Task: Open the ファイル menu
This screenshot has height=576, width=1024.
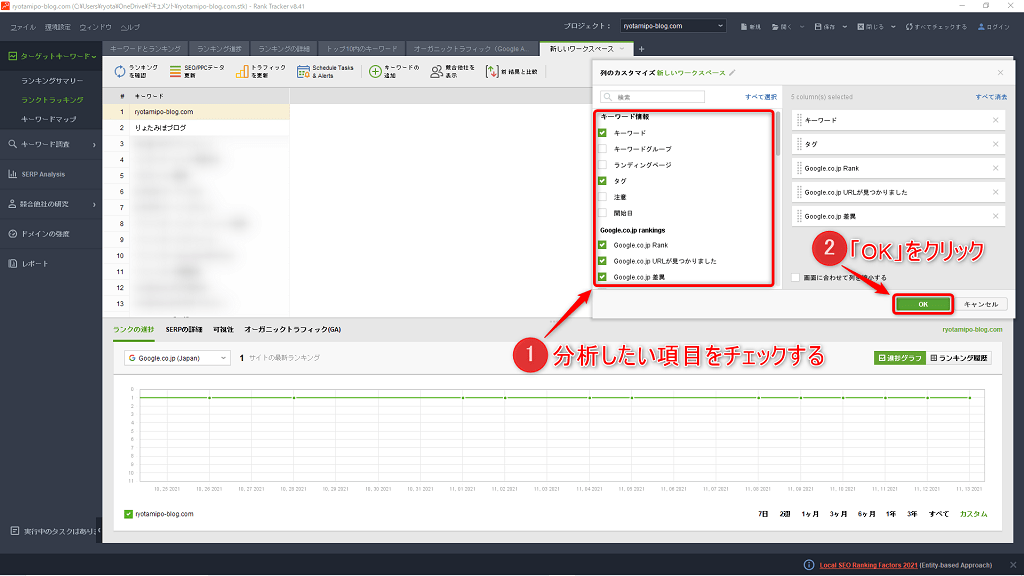Action: point(23,26)
